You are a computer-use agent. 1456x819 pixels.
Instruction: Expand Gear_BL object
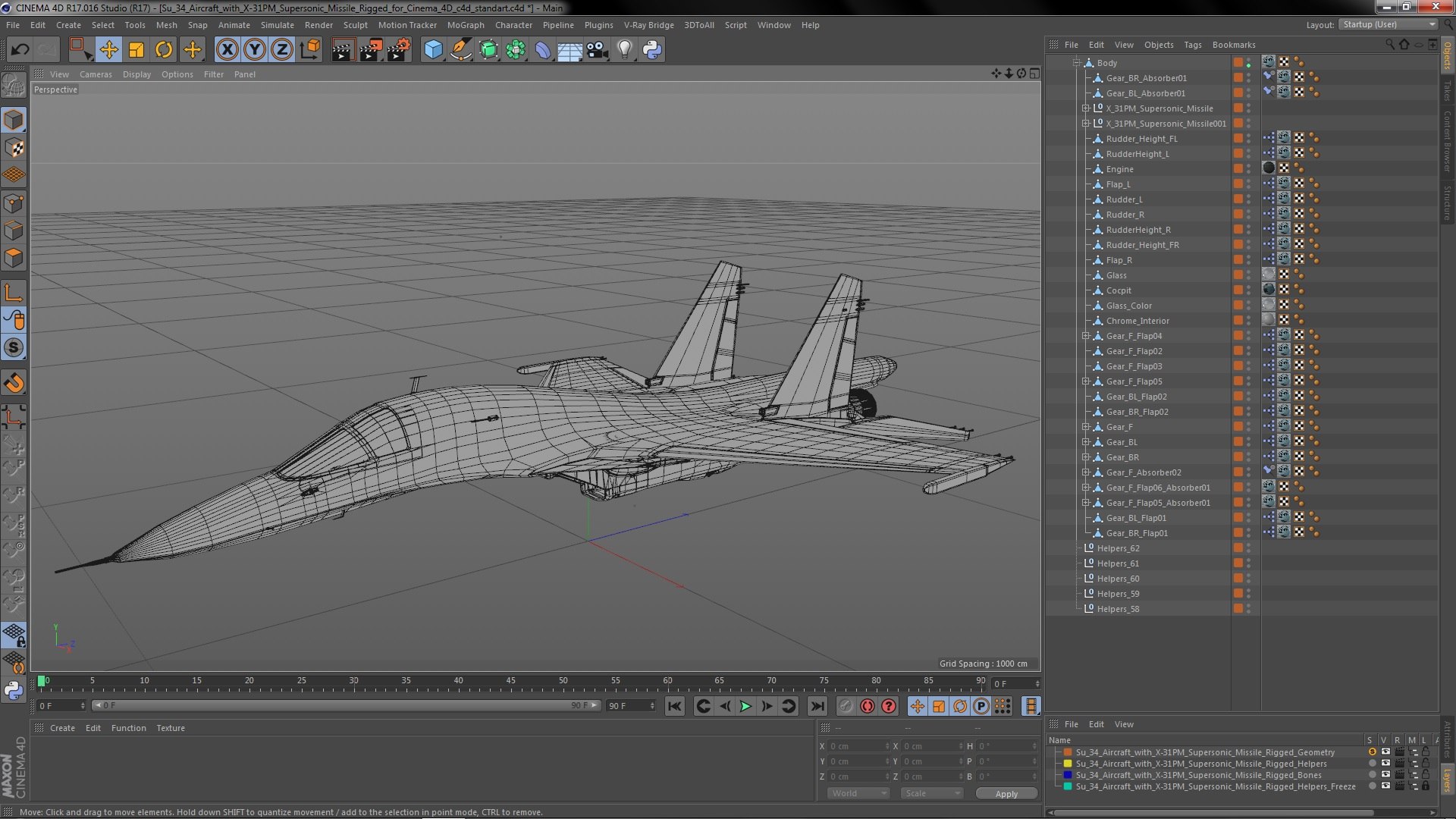tap(1085, 442)
